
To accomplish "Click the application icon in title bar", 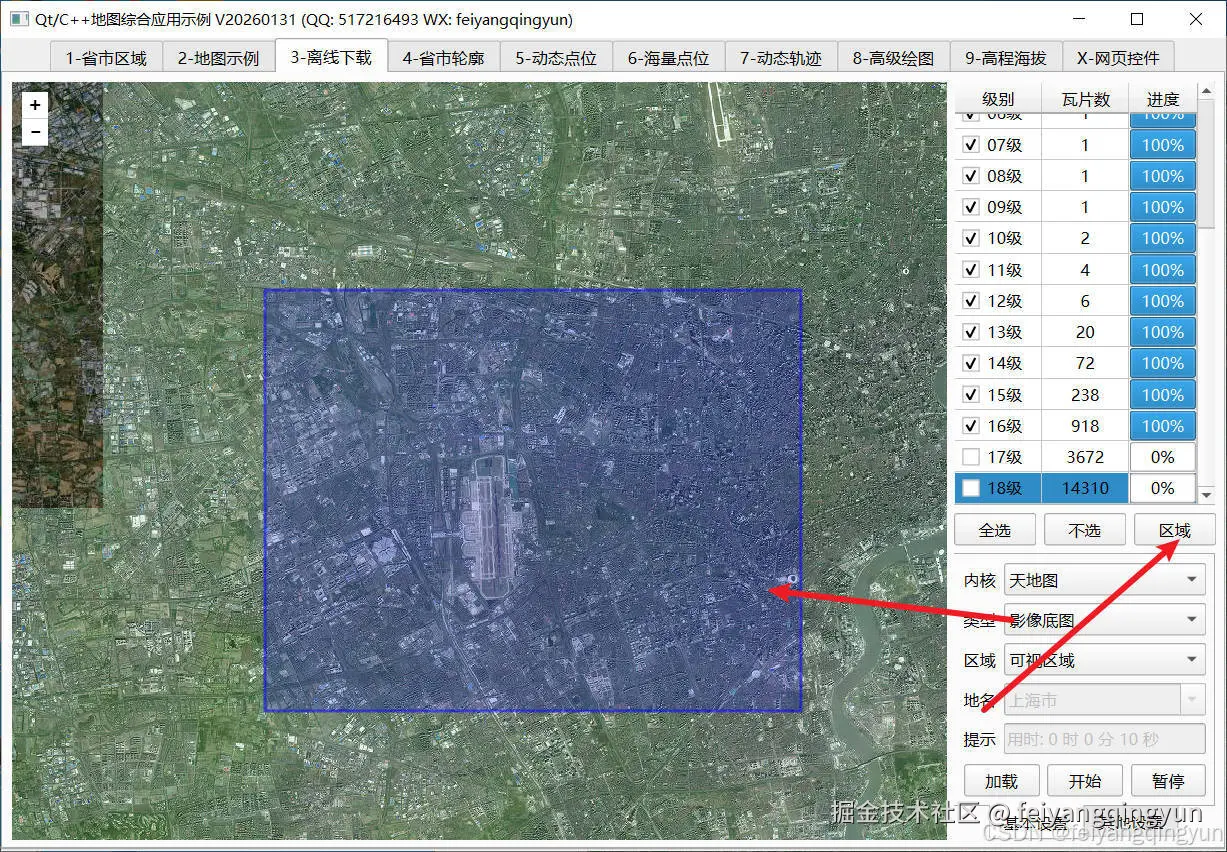I will 19,19.
